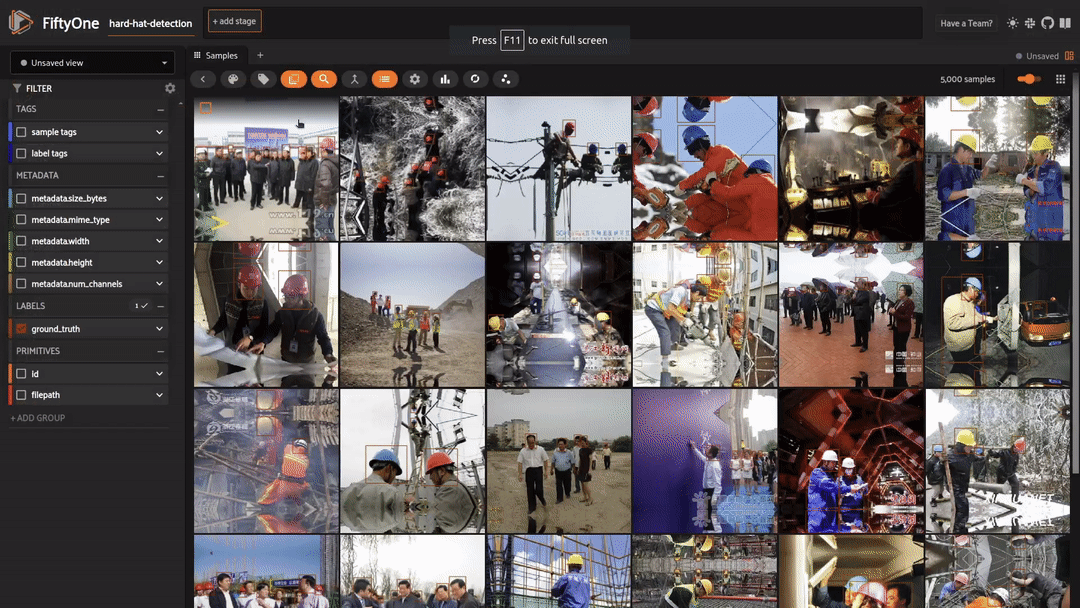This screenshot has height=608, width=1080.
Task: Check the label tags checkbox
Action: pos(21,153)
